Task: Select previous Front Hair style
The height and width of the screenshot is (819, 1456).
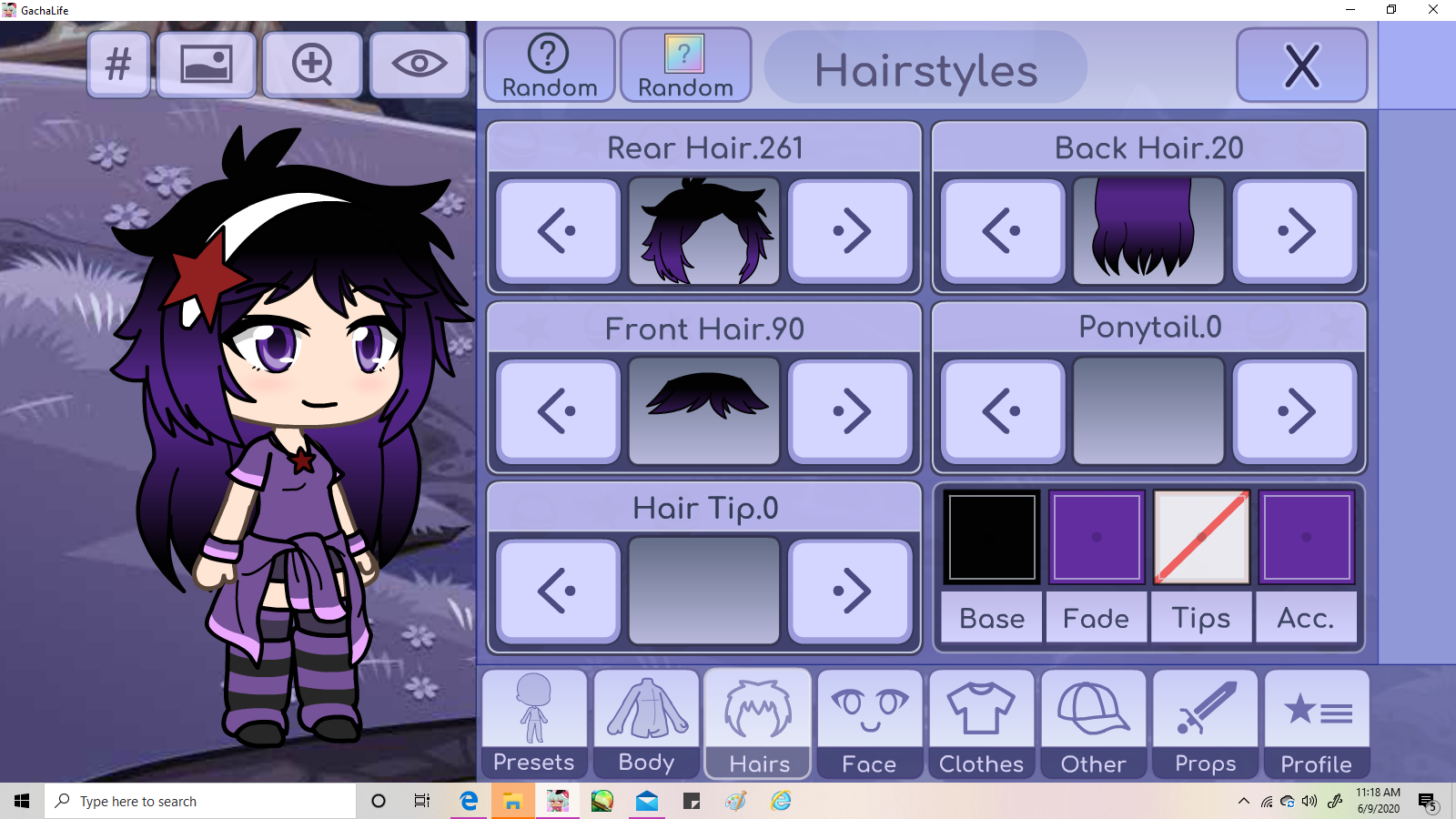Action: pos(559,411)
